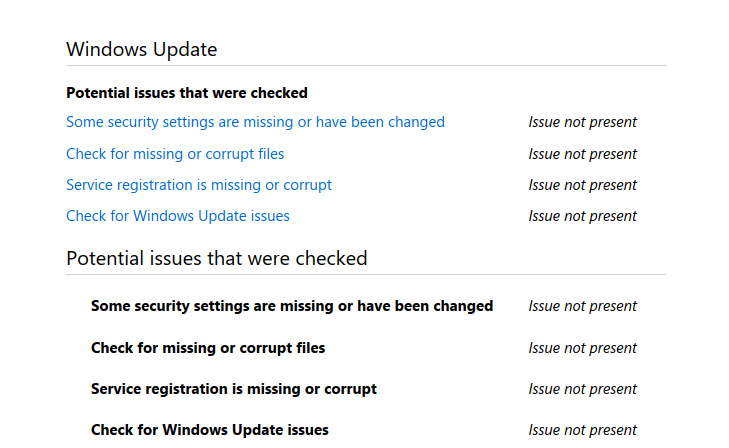This screenshot has height=448, width=729.
Task: Open the blue "Check for Windows Update issues" link
Action: click(x=178, y=216)
